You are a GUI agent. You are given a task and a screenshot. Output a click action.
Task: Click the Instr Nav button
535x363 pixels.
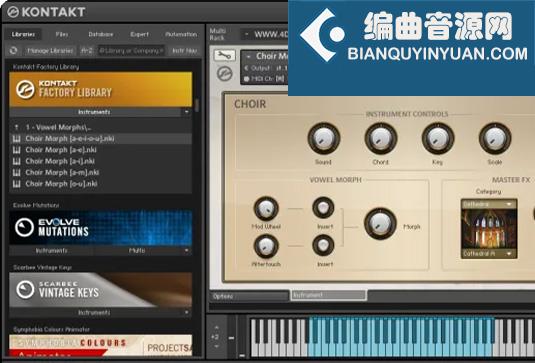(185, 50)
